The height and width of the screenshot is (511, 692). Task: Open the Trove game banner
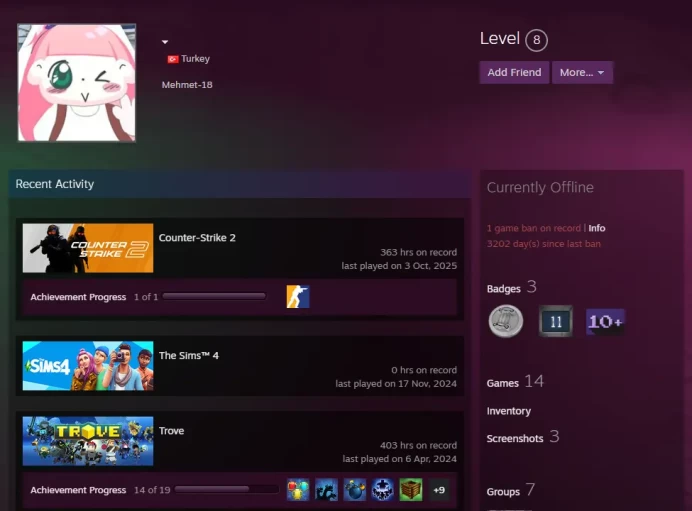coord(88,441)
